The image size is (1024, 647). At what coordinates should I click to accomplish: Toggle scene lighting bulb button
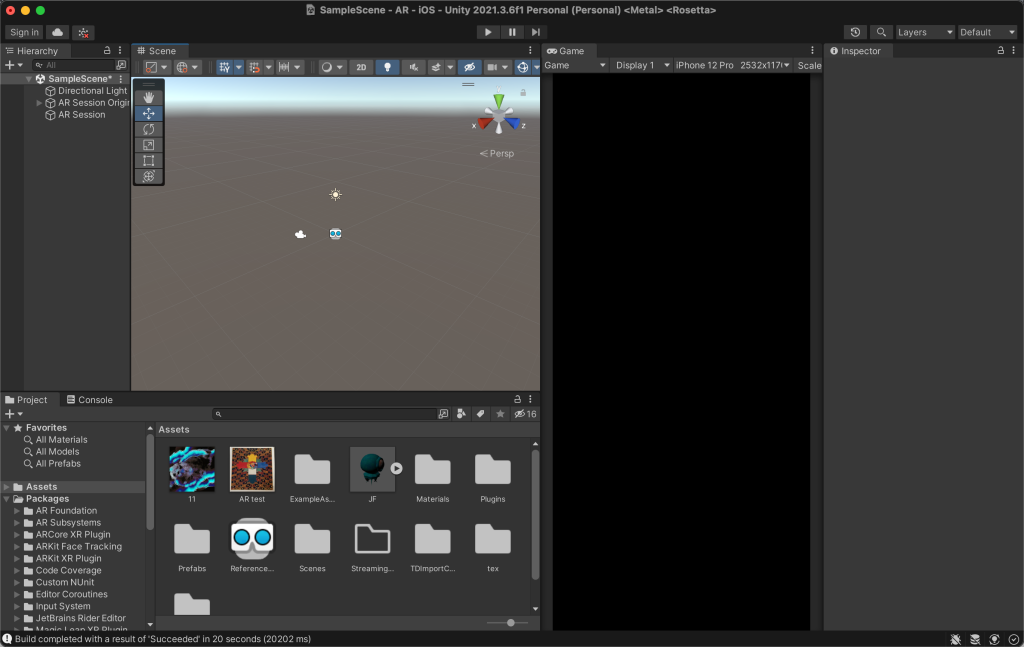(x=387, y=67)
